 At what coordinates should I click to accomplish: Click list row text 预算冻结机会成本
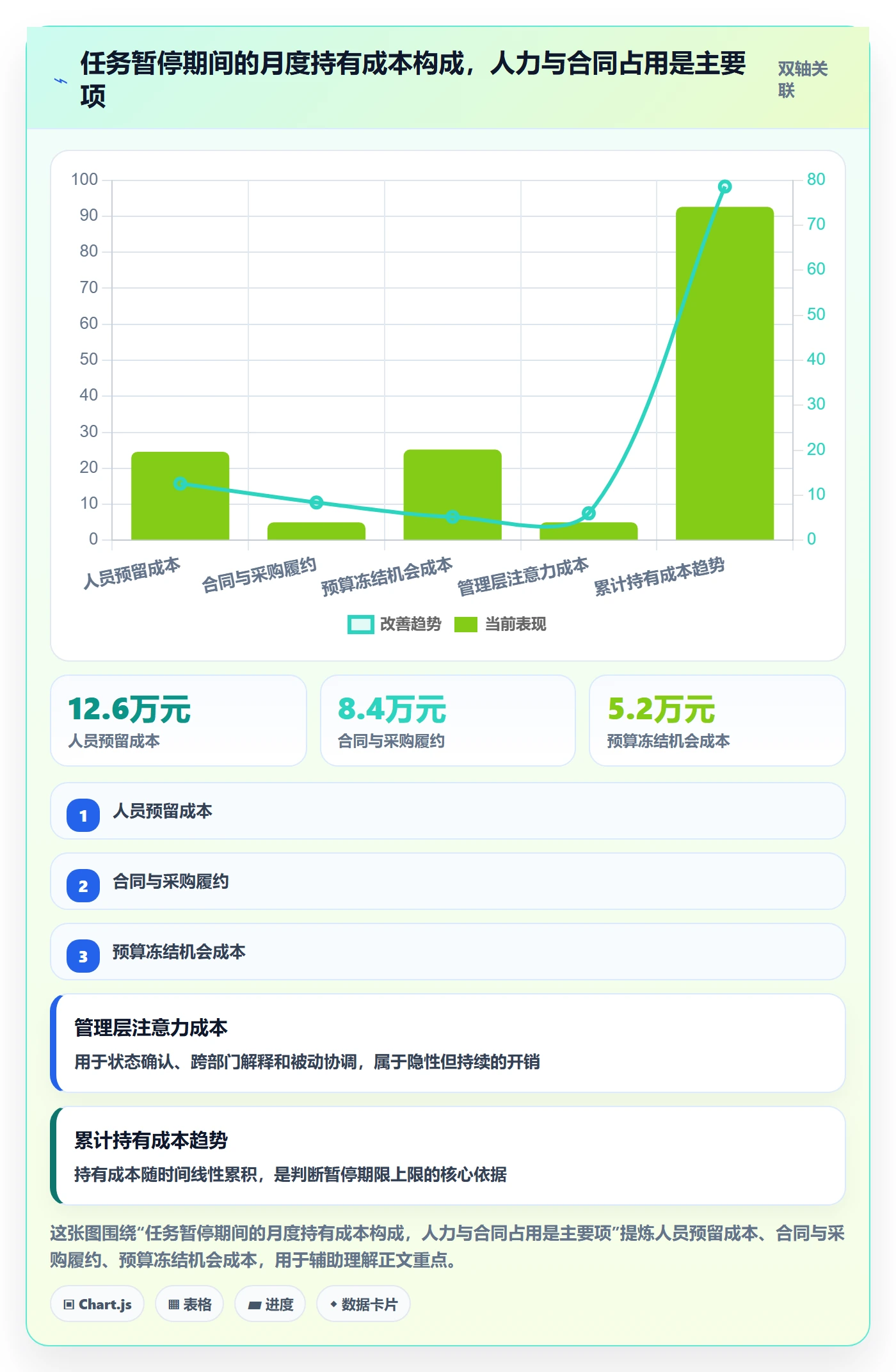click(179, 952)
